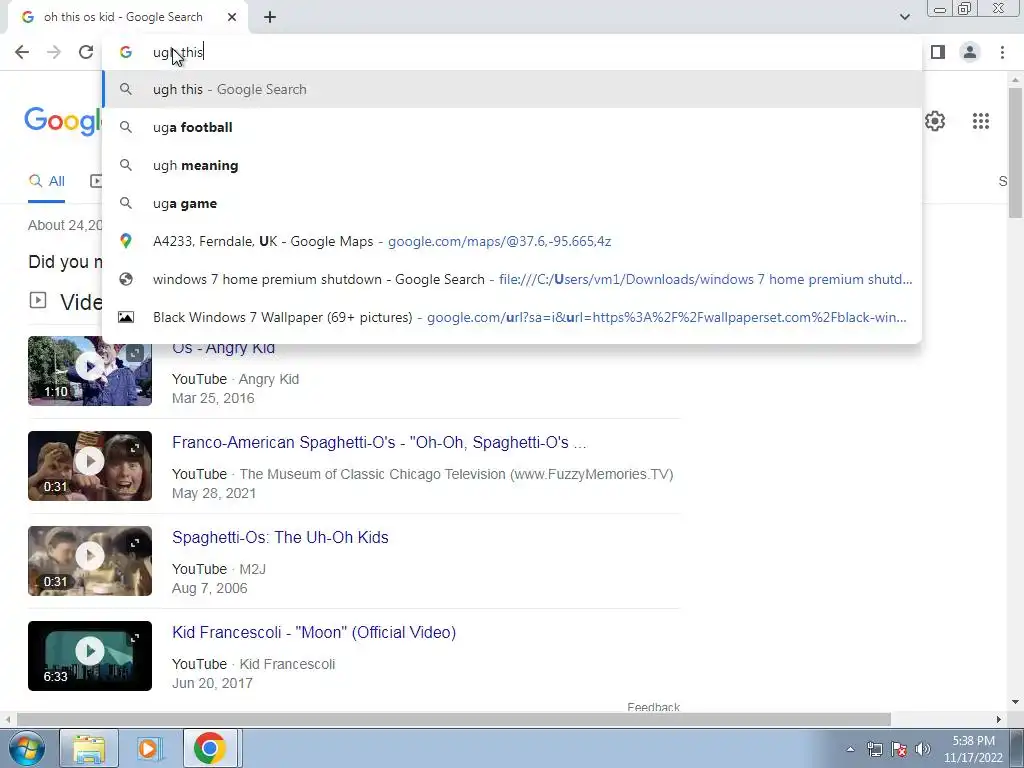This screenshot has width=1024, height=768.
Task: Play the Kid Francescoli Moon thumbnail
Action: 90,656
